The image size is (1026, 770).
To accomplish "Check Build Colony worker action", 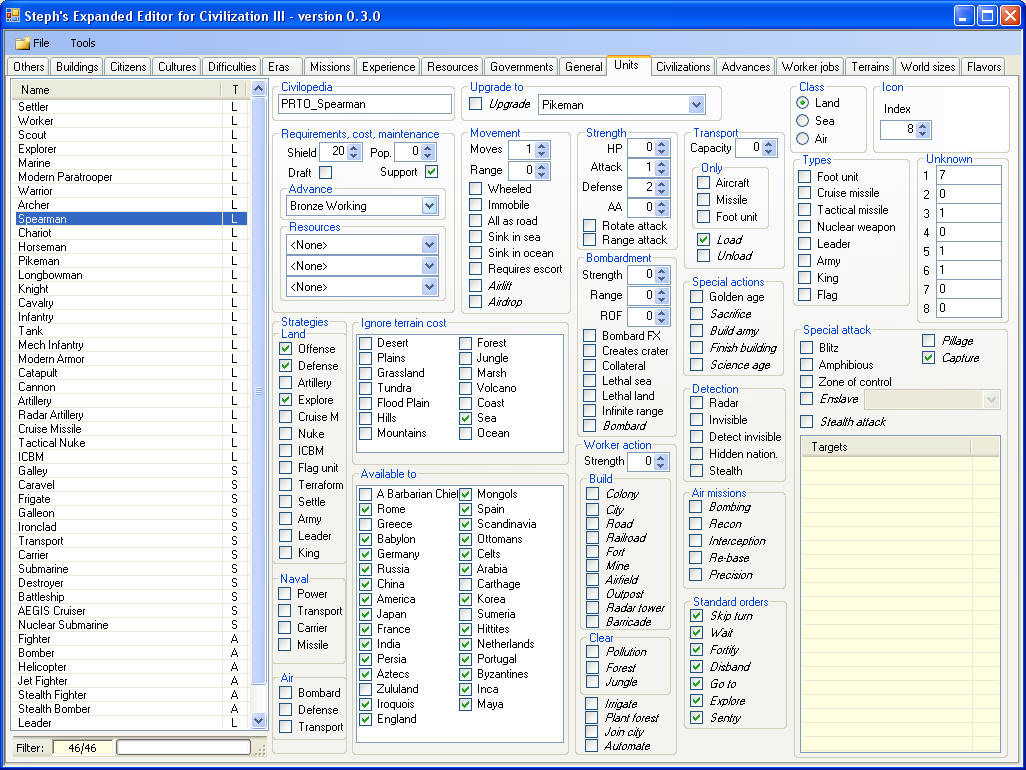I will pos(593,494).
